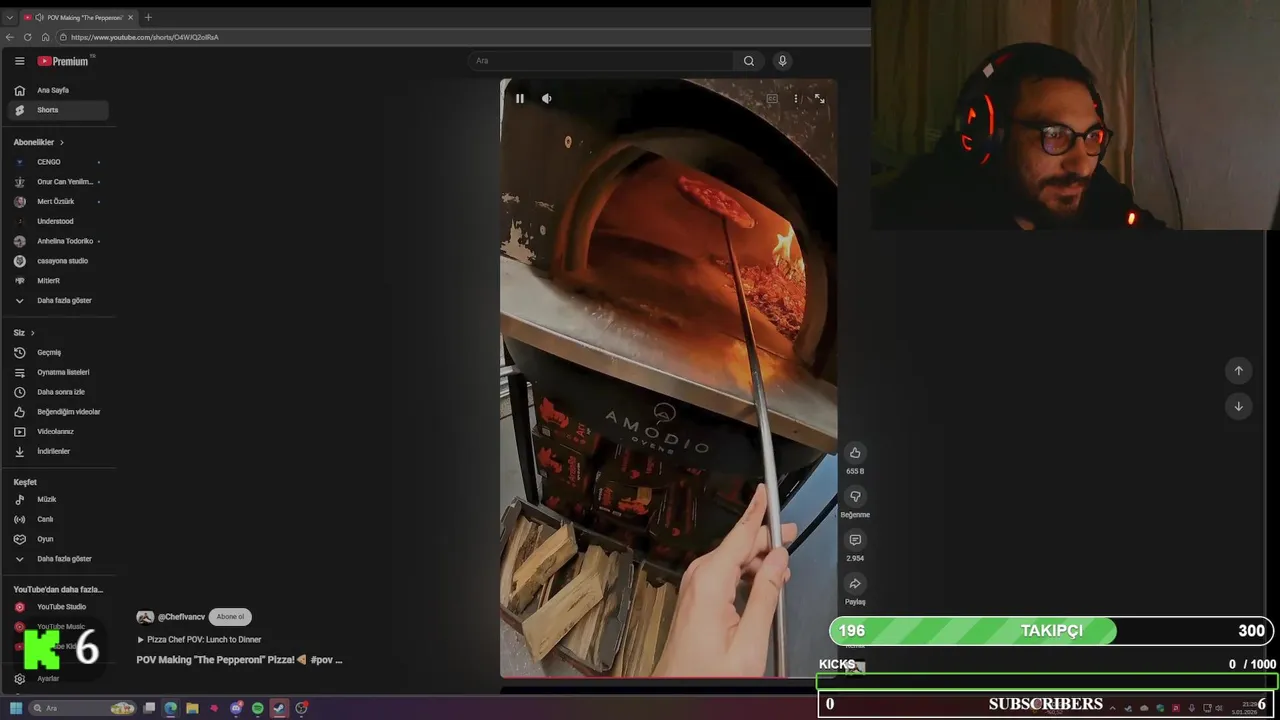Select Shorts in the sidebar

coord(58,110)
